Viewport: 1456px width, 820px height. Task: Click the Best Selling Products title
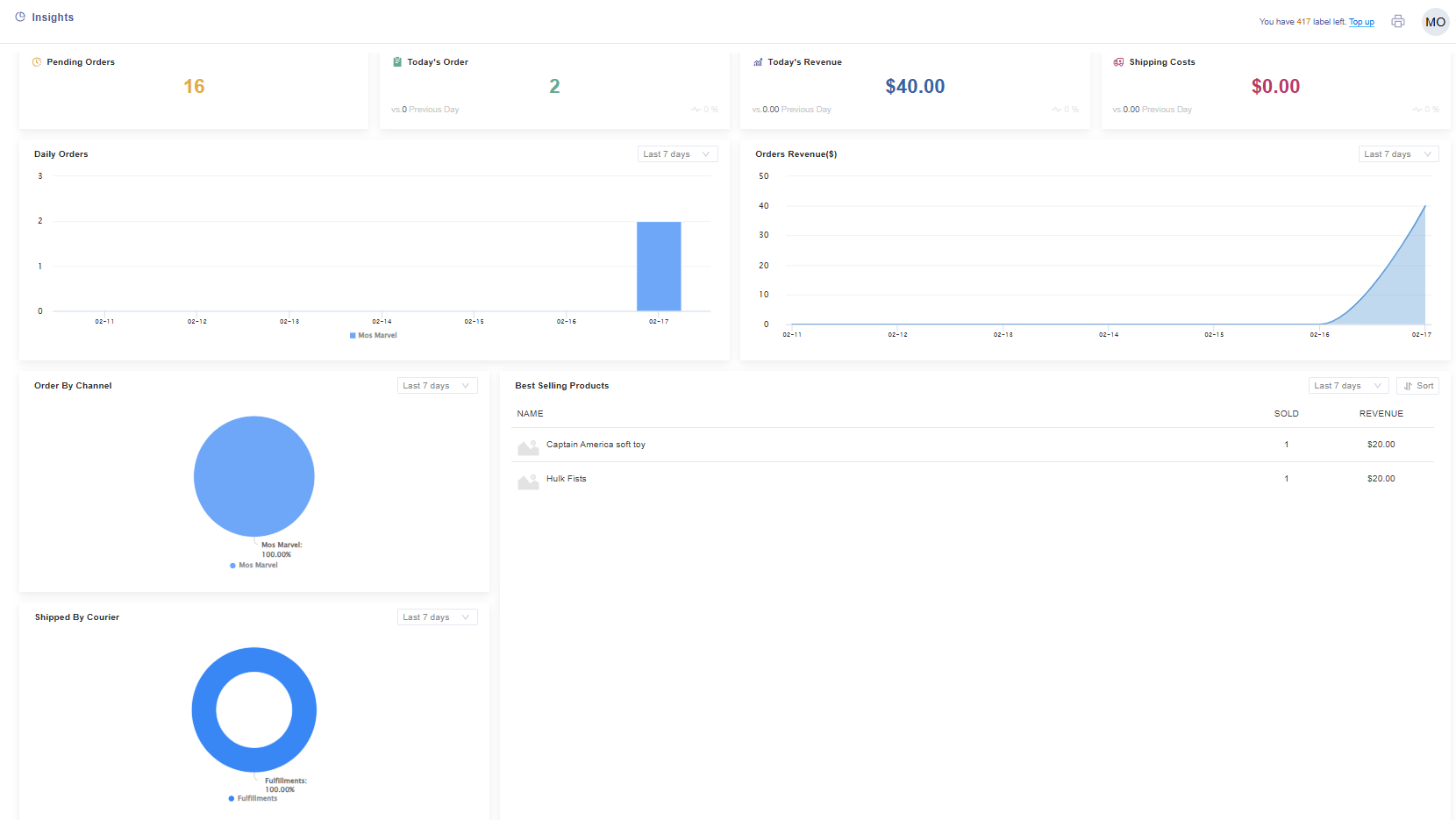(562, 386)
